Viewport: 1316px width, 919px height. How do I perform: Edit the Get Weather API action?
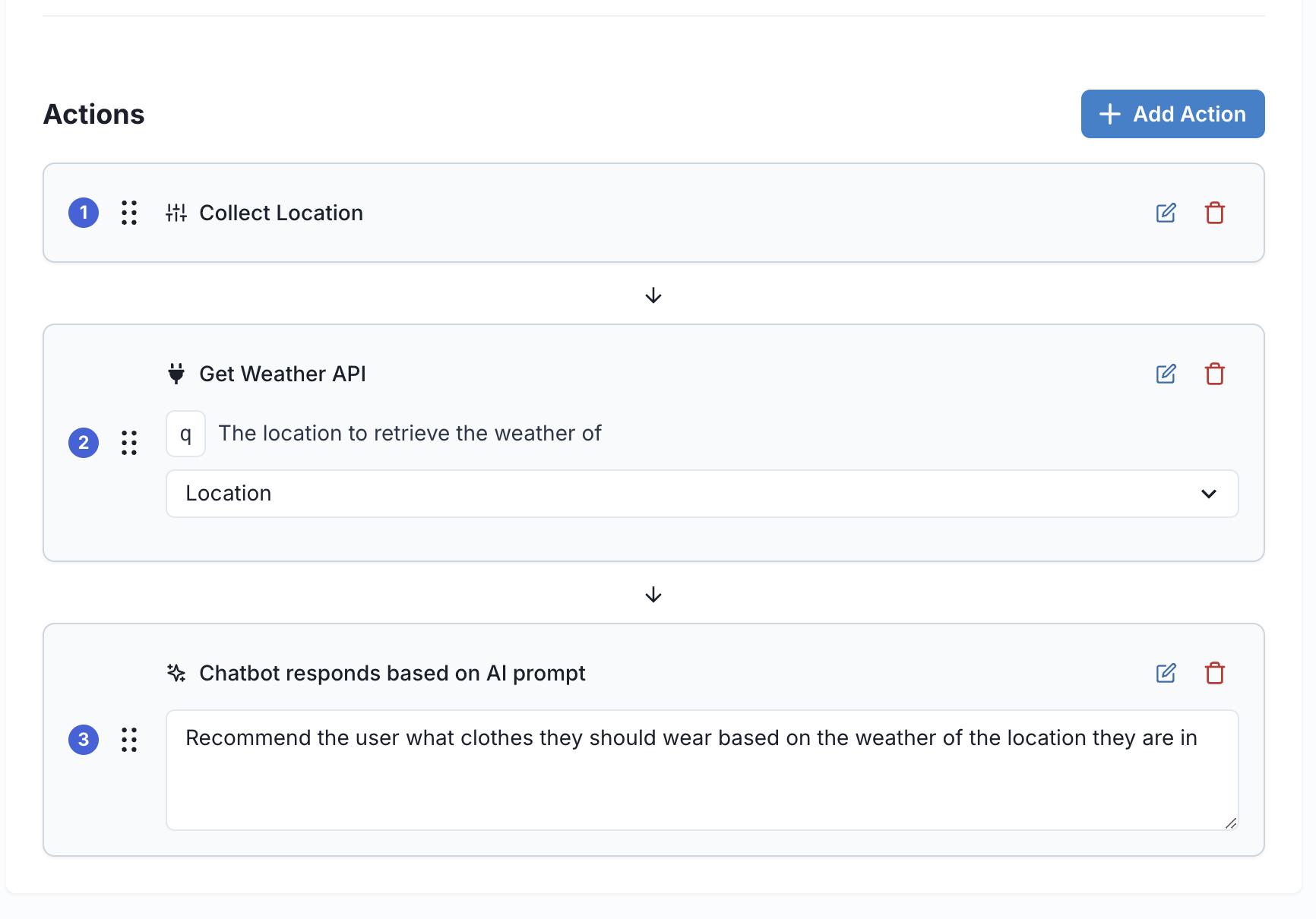pyautogui.click(x=1166, y=374)
